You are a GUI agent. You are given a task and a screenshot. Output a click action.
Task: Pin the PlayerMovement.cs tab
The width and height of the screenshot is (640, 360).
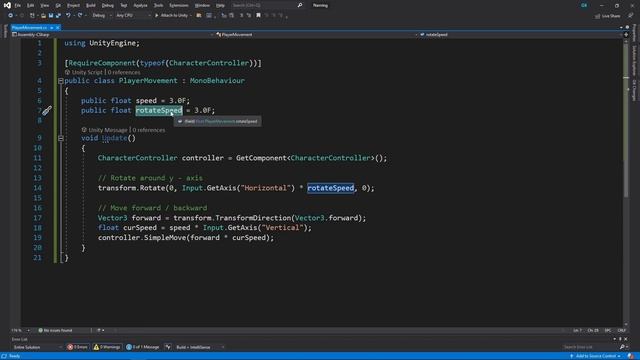(52, 27)
